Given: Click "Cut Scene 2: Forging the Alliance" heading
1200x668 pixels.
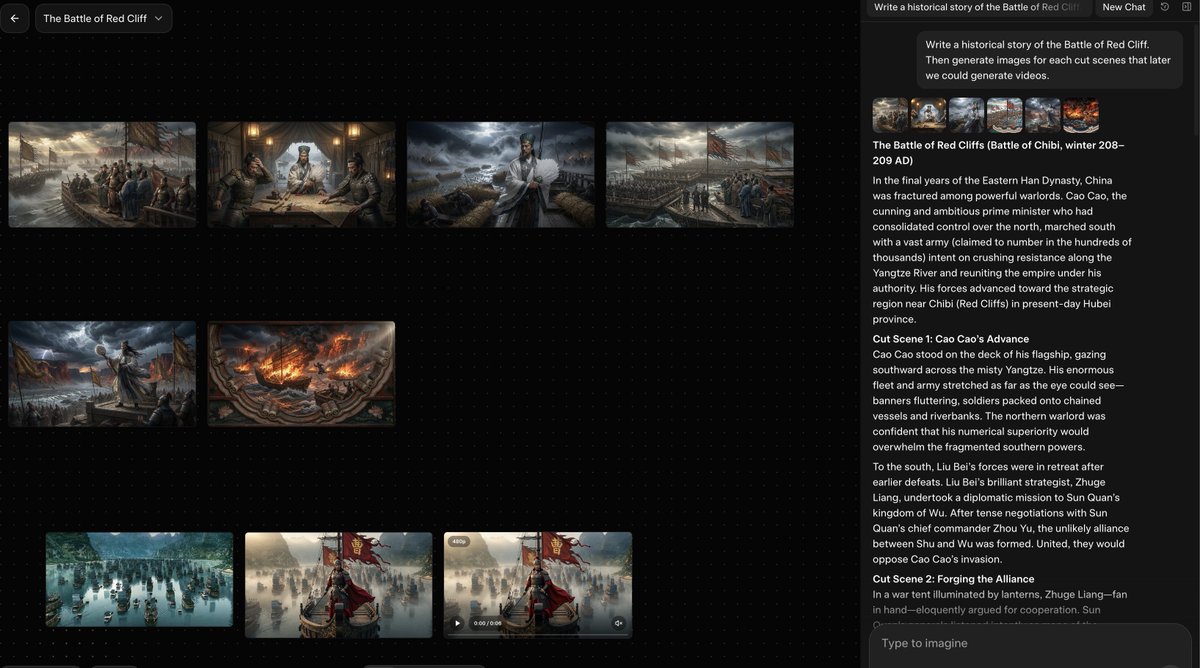Looking at the screenshot, I should pos(953,579).
